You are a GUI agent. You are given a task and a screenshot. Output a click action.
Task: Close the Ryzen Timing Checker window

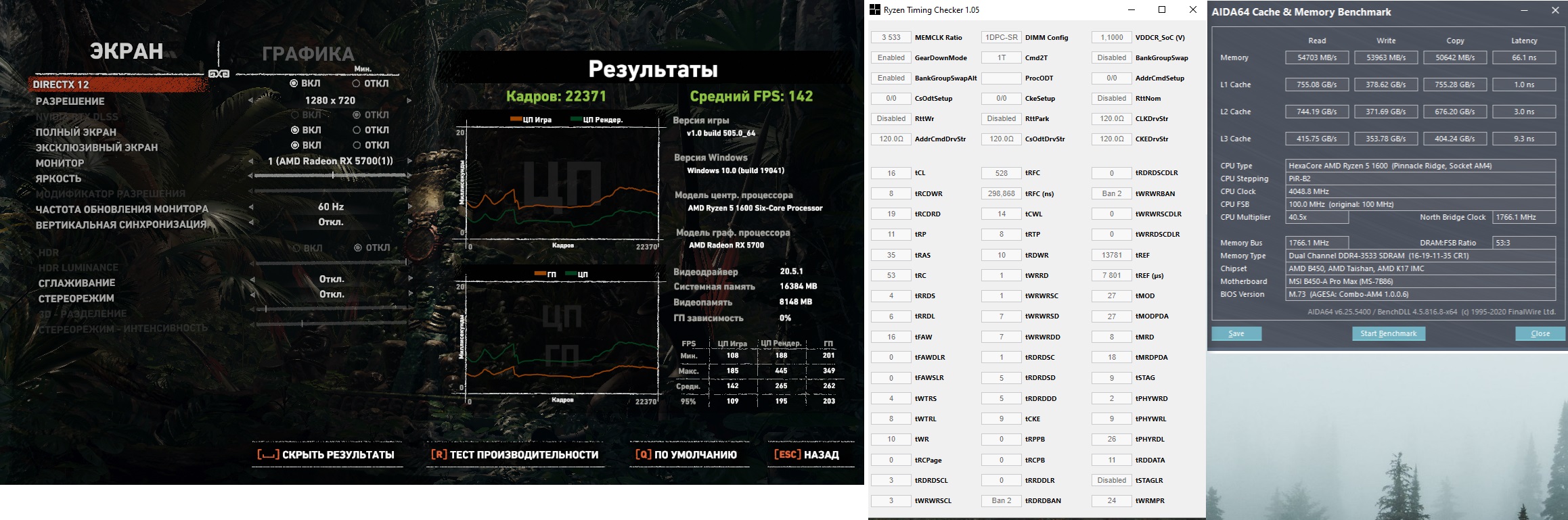(x=1192, y=9)
